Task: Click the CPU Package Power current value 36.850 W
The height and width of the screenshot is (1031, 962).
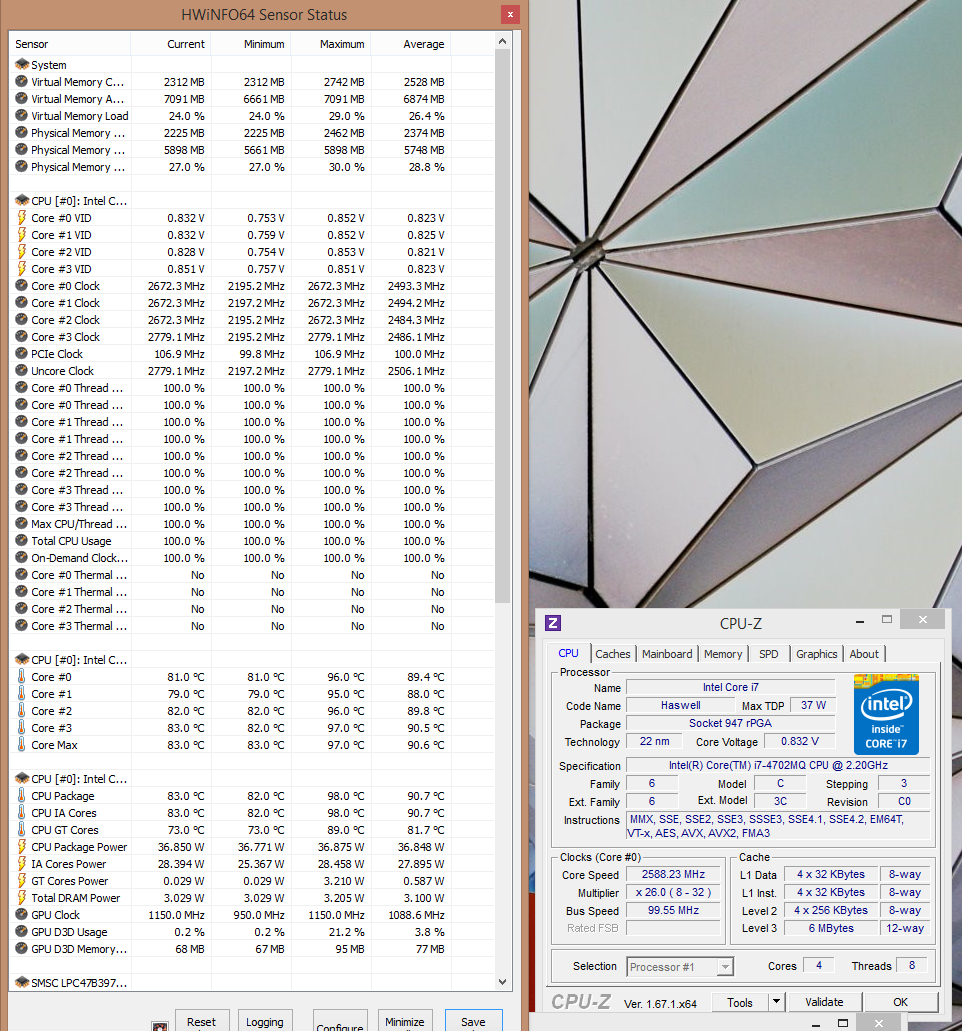Action: 181,847
